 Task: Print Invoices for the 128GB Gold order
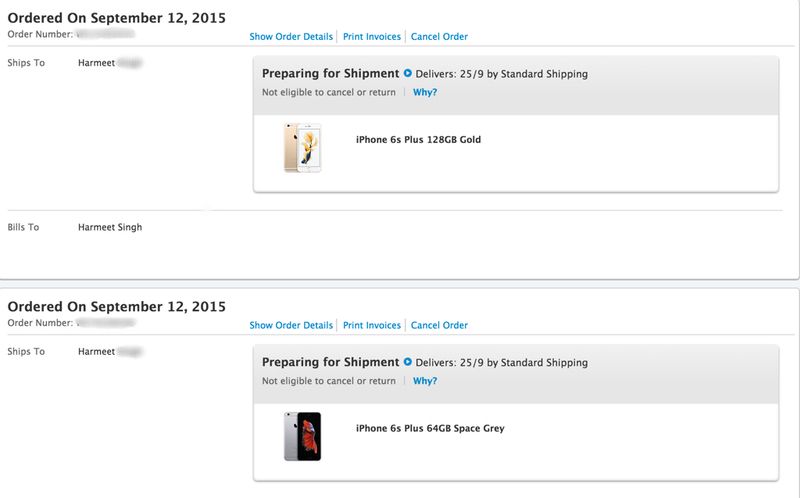coord(372,37)
